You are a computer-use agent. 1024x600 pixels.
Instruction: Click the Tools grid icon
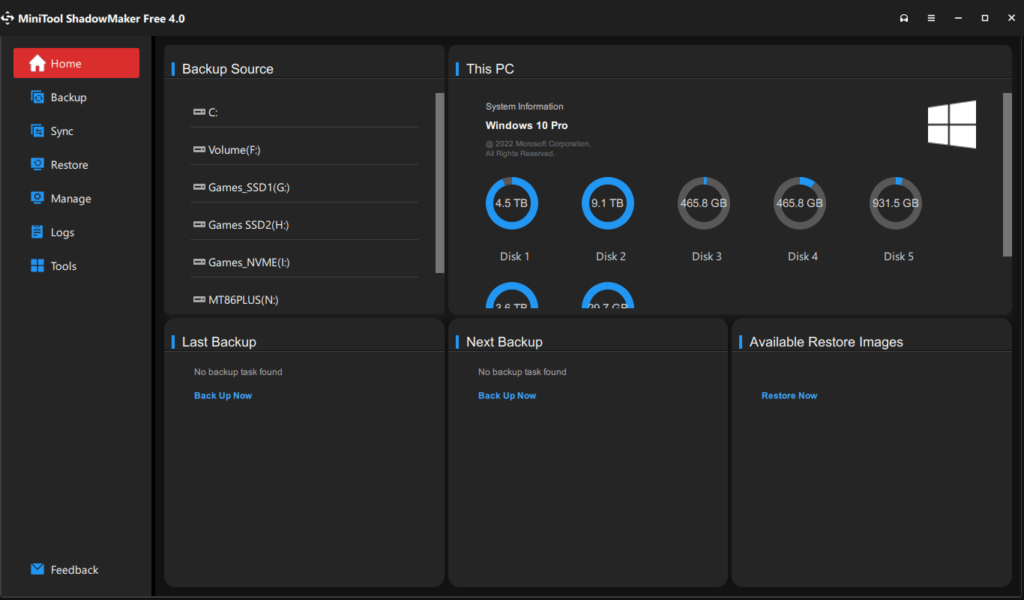pos(37,266)
